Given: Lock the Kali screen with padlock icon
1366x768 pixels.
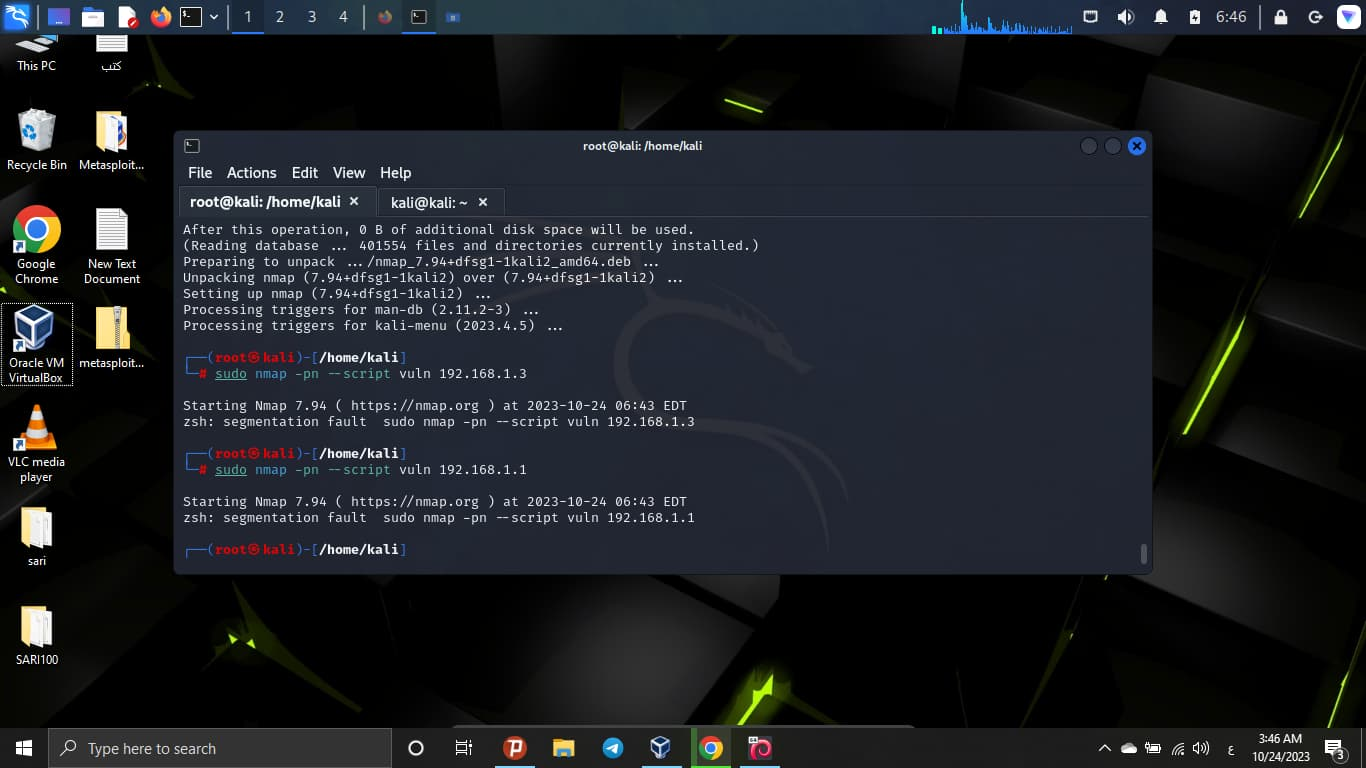Looking at the screenshot, I should point(1281,17).
